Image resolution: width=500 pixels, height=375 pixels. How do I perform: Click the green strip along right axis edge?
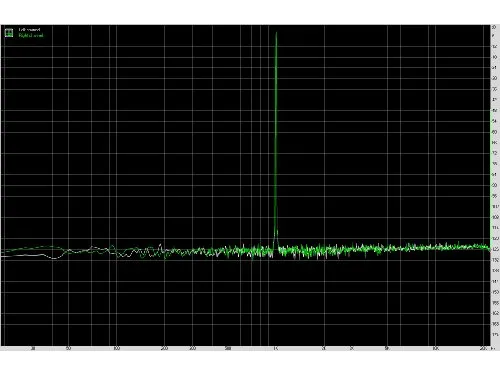pyautogui.click(x=490, y=177)
